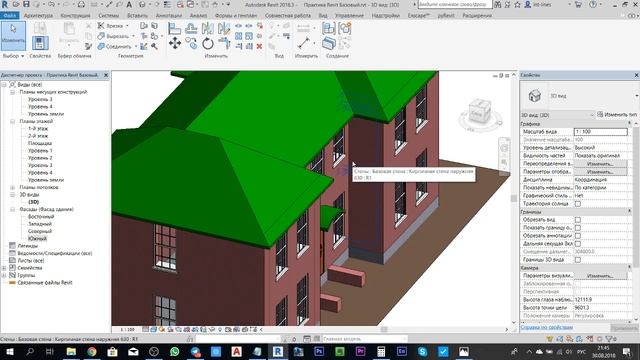
Task: Toggle the Показать границу обрезки checkbox
Action: click(578, 228)
